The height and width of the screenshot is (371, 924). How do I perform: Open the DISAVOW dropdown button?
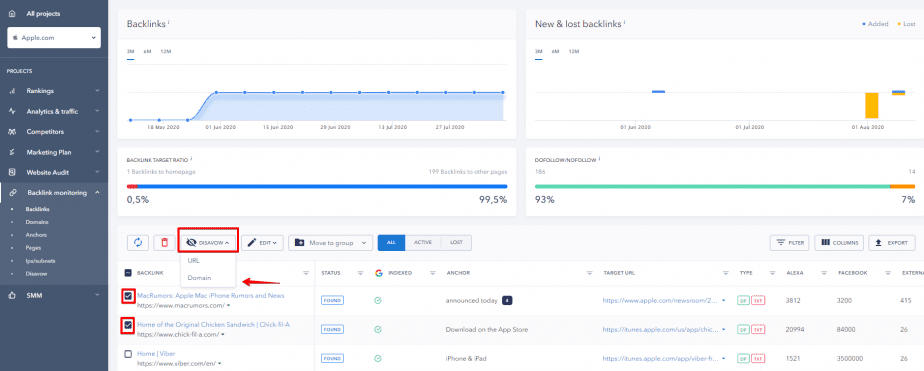[x=208, y=243]
